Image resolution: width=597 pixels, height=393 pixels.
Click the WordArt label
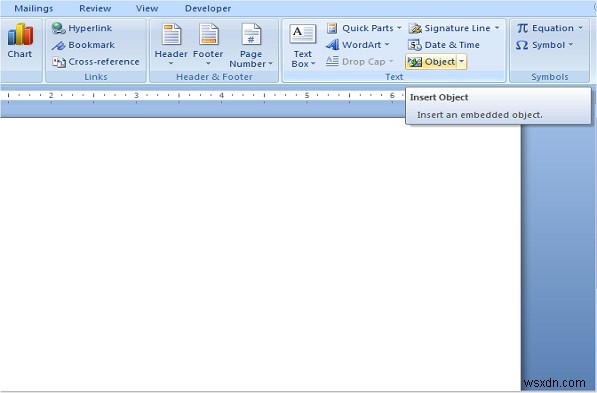pyautogui.click(x=361, y=45)
